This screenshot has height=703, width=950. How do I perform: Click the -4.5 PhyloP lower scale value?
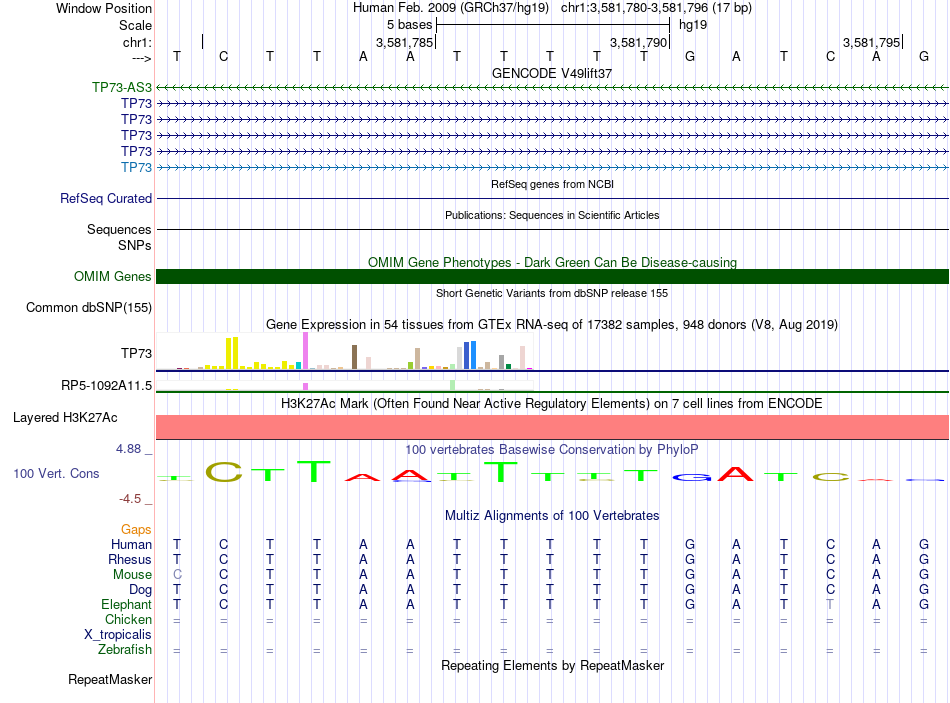130,499
